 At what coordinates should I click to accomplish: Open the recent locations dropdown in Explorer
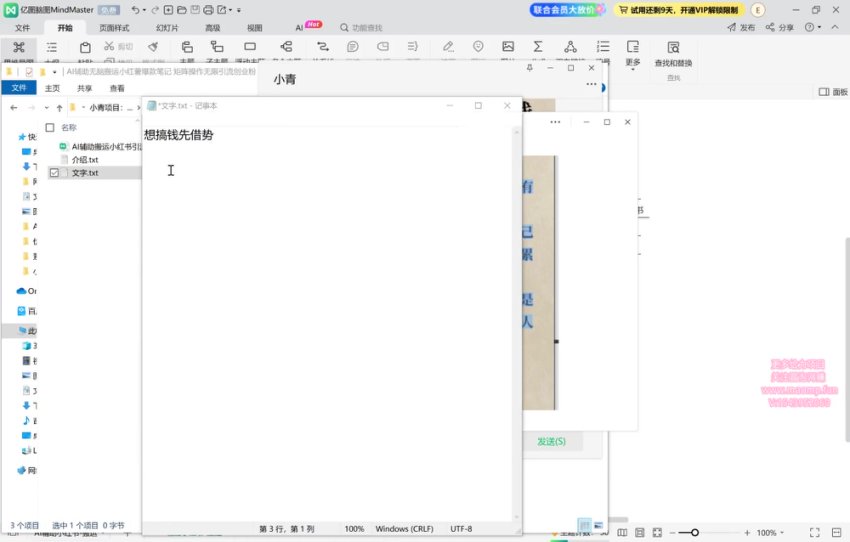point(46,107)
